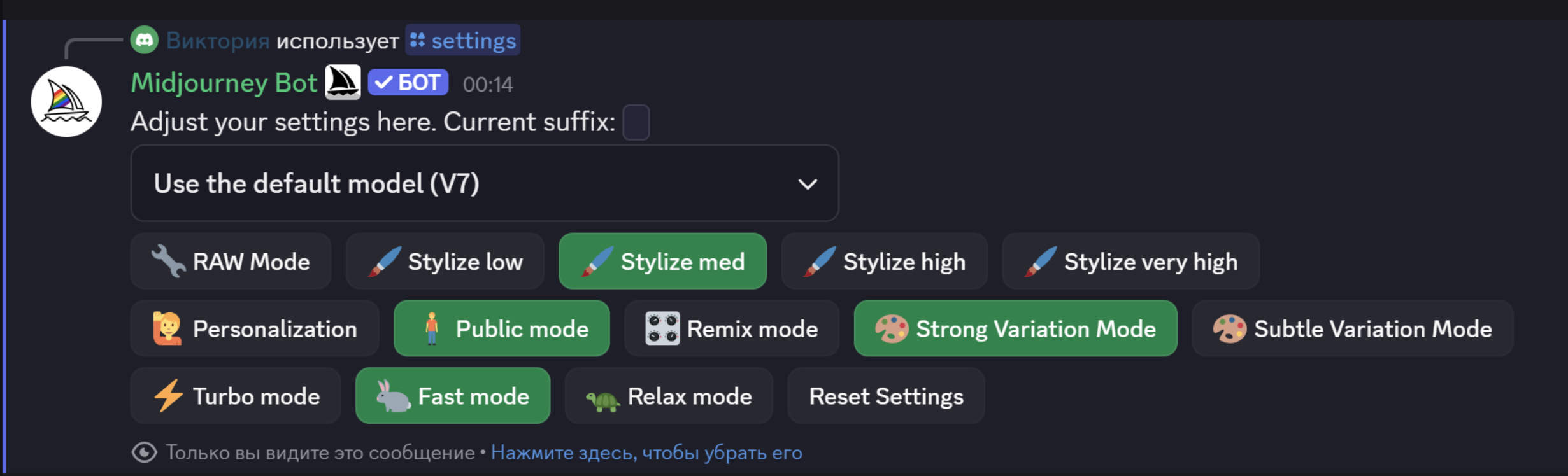Image resolution: width=1568 pixels, height=476 pixels.
Task: Click the palette icon on Subtle Variation Mode
Action: tap(1229, 328)
